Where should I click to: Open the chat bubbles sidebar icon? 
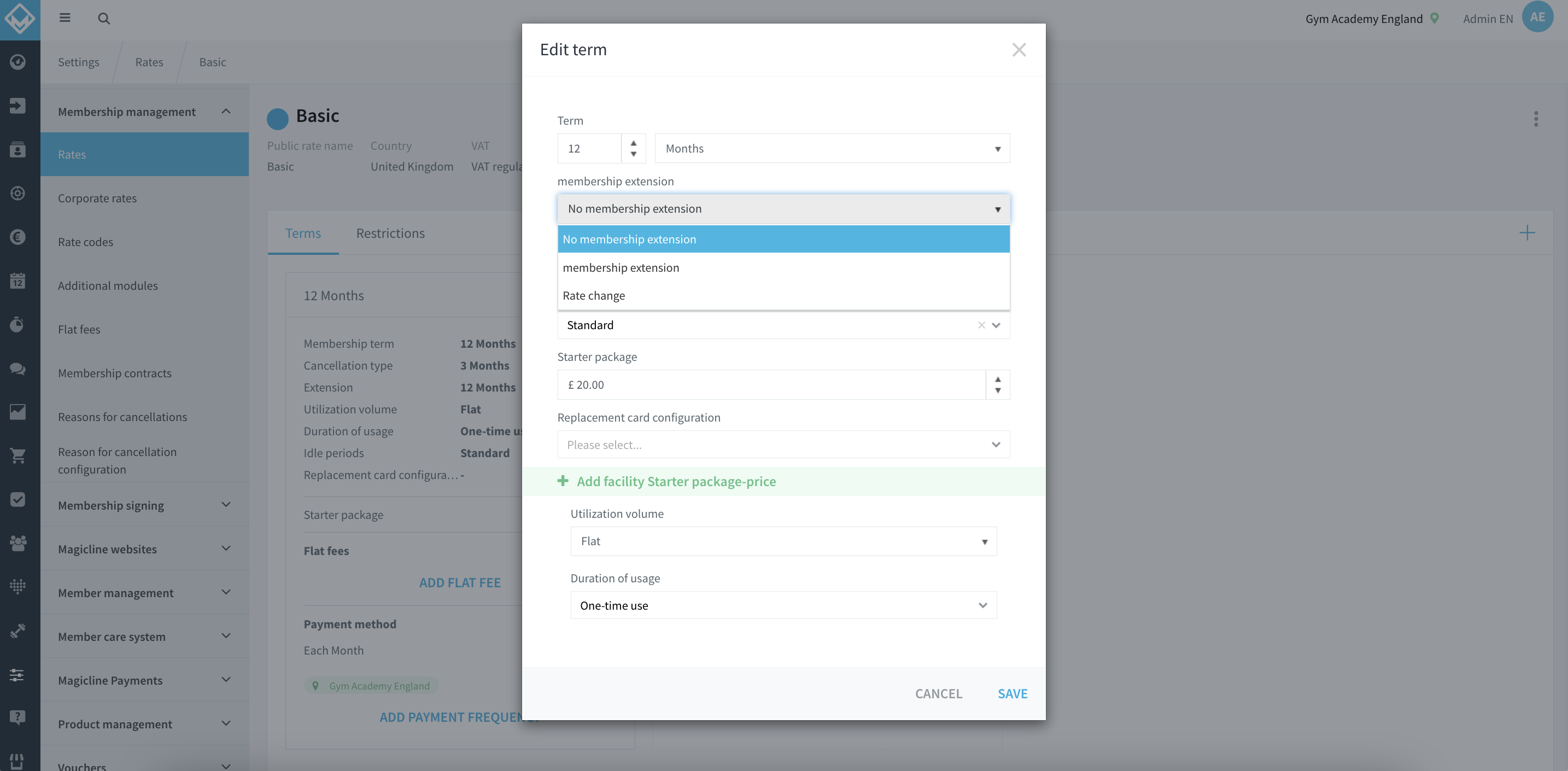click(17, 369)
